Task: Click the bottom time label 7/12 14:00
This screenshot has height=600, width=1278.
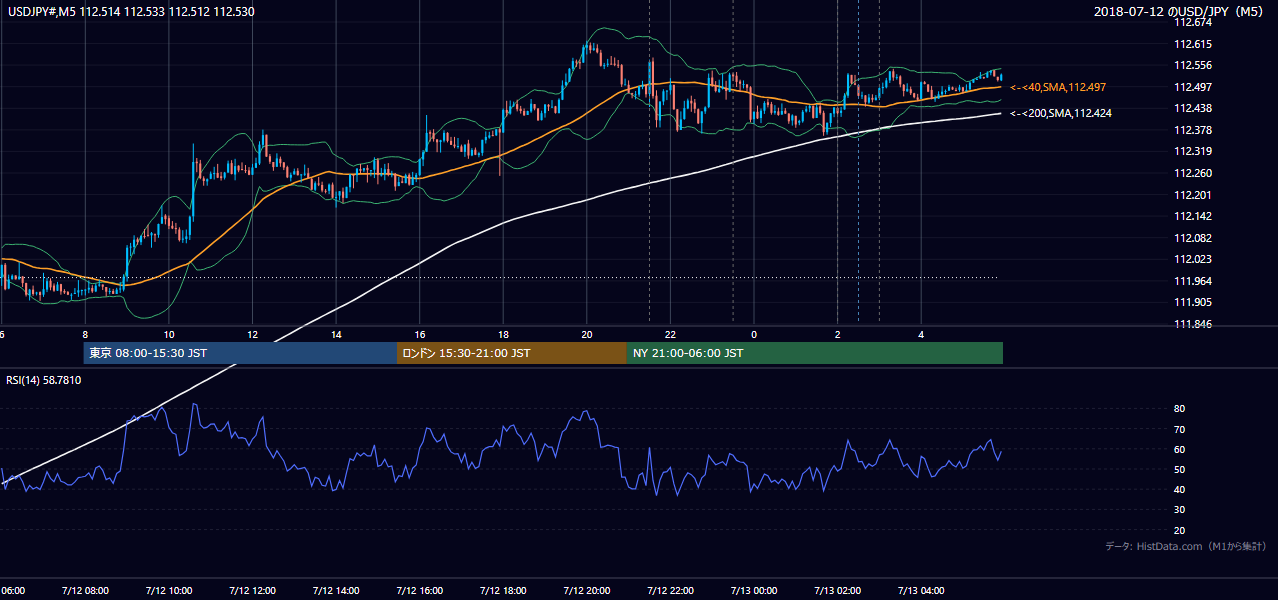Action: click(x=335, y=590)
